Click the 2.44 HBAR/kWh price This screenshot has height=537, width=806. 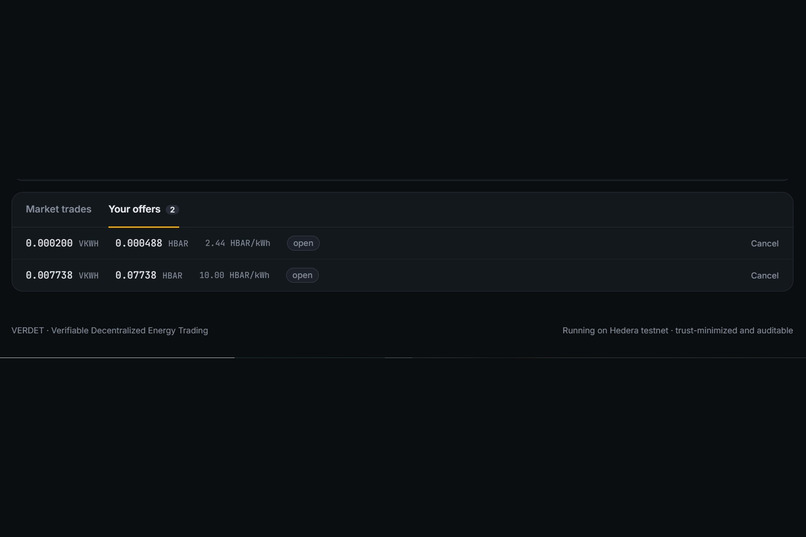click(x=237, y=244)
